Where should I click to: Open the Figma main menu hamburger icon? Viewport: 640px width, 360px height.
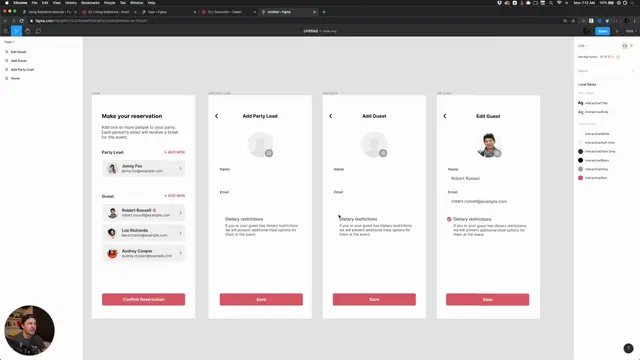coord(6,31)
